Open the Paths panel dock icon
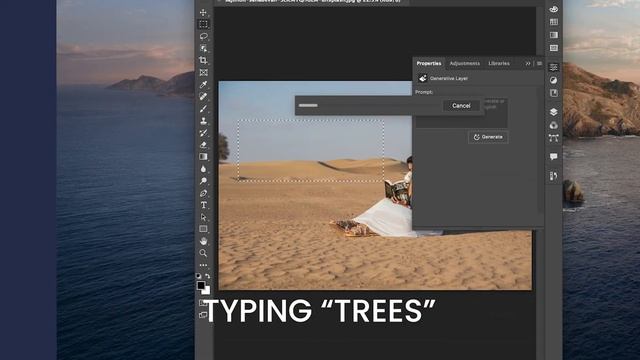Image resolution: width=640 pixels, height=360 pixels. (553, 138)
